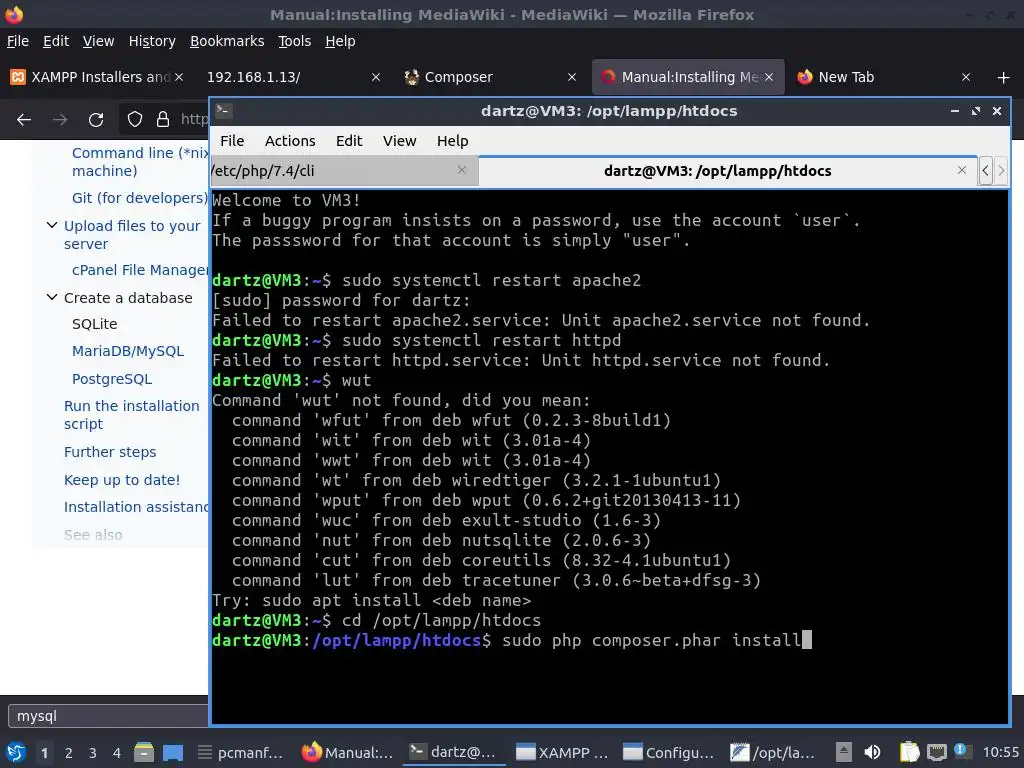Close the /etc/php/7.4/cli terminal tab
Viewport: 1024px width, 768px height.
[x=462, y=170]
